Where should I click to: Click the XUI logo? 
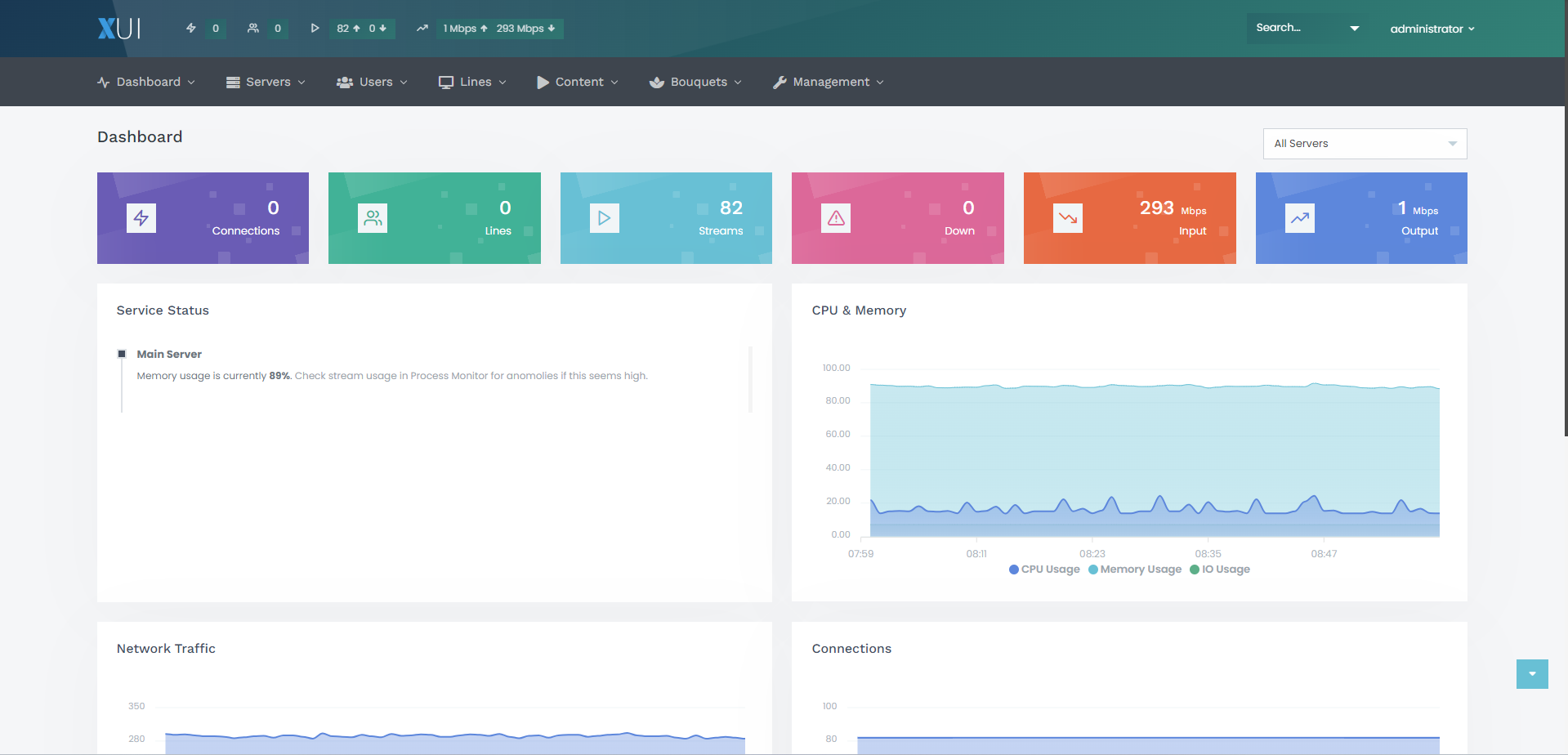(x=119, y=29)
